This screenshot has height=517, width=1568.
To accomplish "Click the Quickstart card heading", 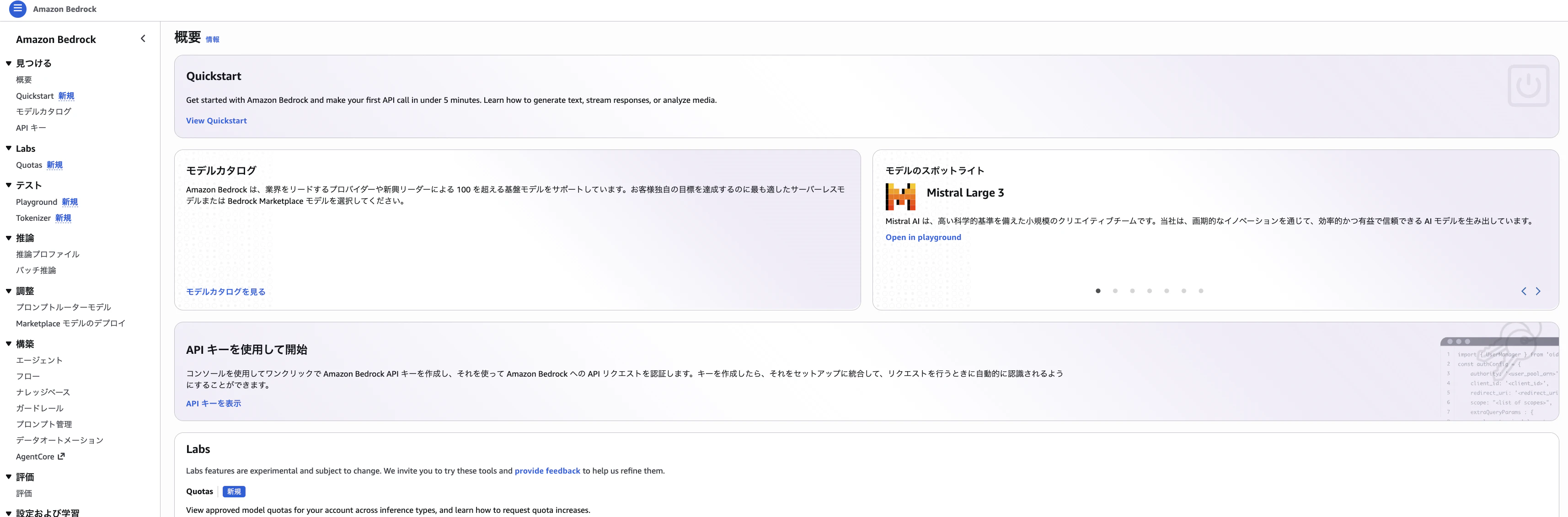I will tap(214, 76).
